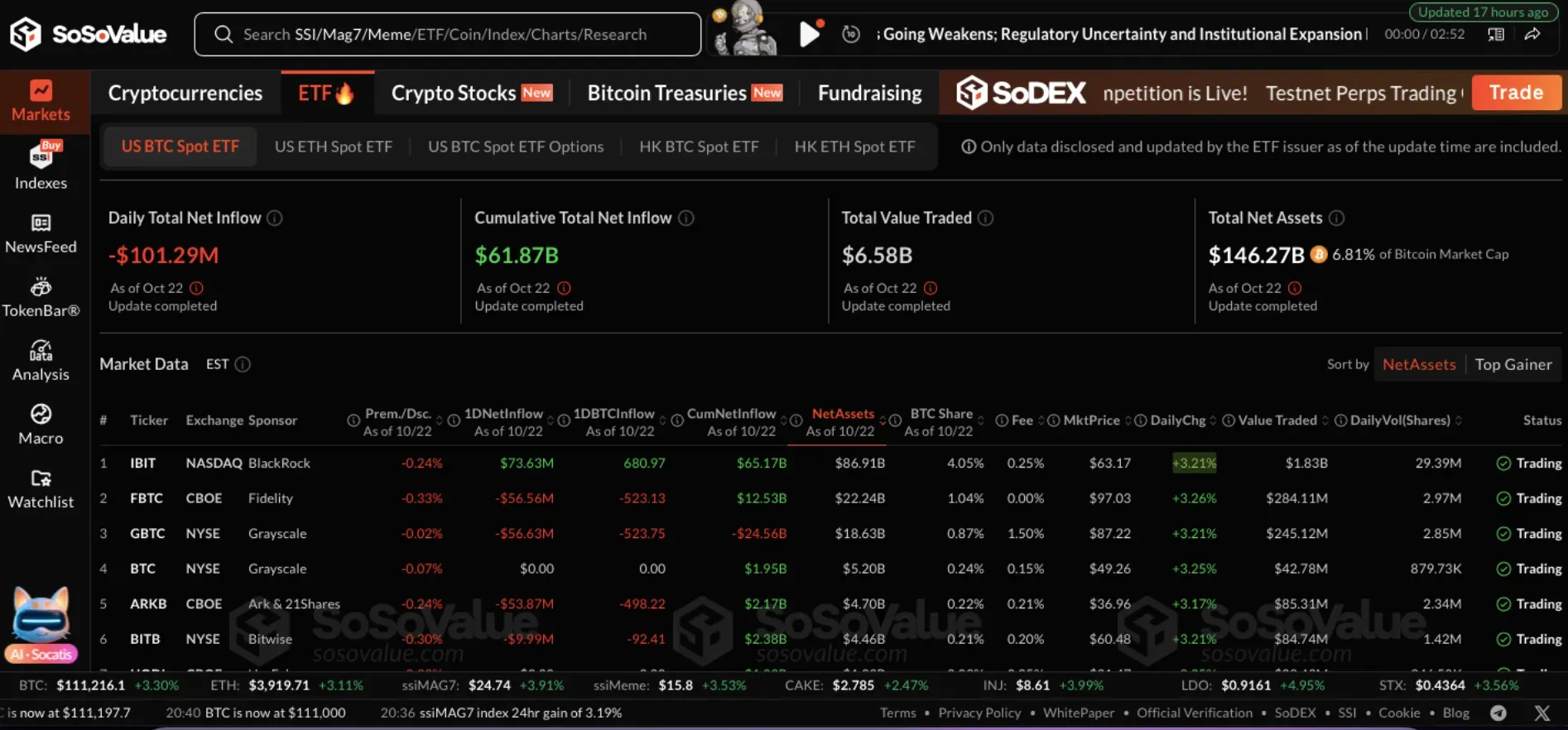Screen dimensions: 1568x730
Task: Click the Bitcoin coin icon next to 6.81%
Action: pyautogui.click(x=1319, y=254)
